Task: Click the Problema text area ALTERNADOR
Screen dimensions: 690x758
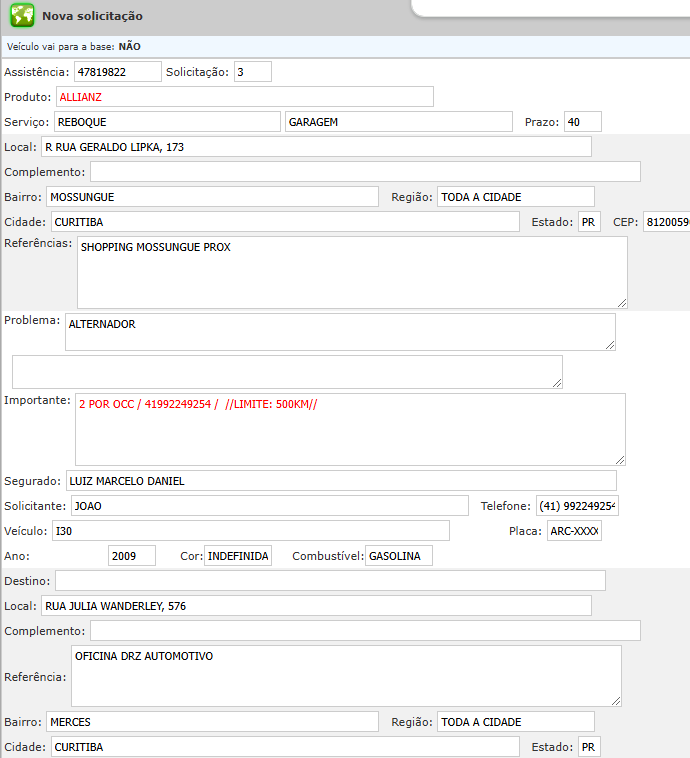Action: tap(340, 332)
